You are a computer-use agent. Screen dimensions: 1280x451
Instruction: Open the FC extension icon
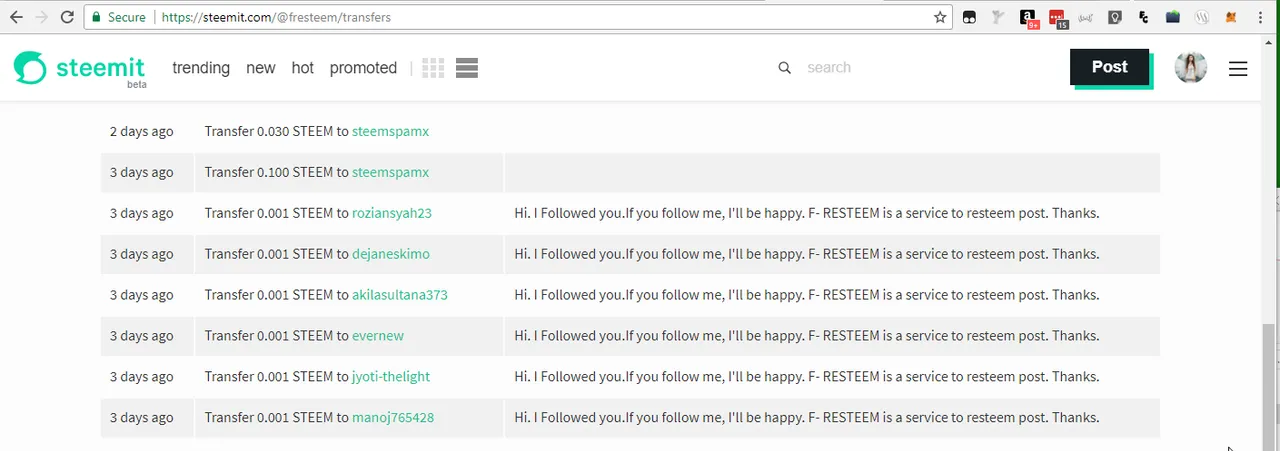tap(1144, 17)
